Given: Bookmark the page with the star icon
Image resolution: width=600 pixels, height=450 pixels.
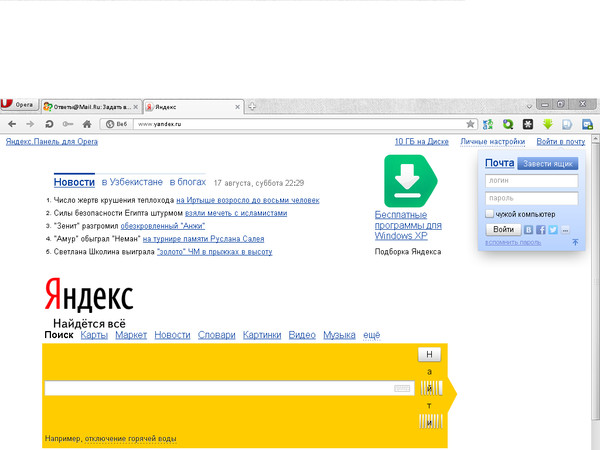Looking at the screenshot, I should click(470, 124).
